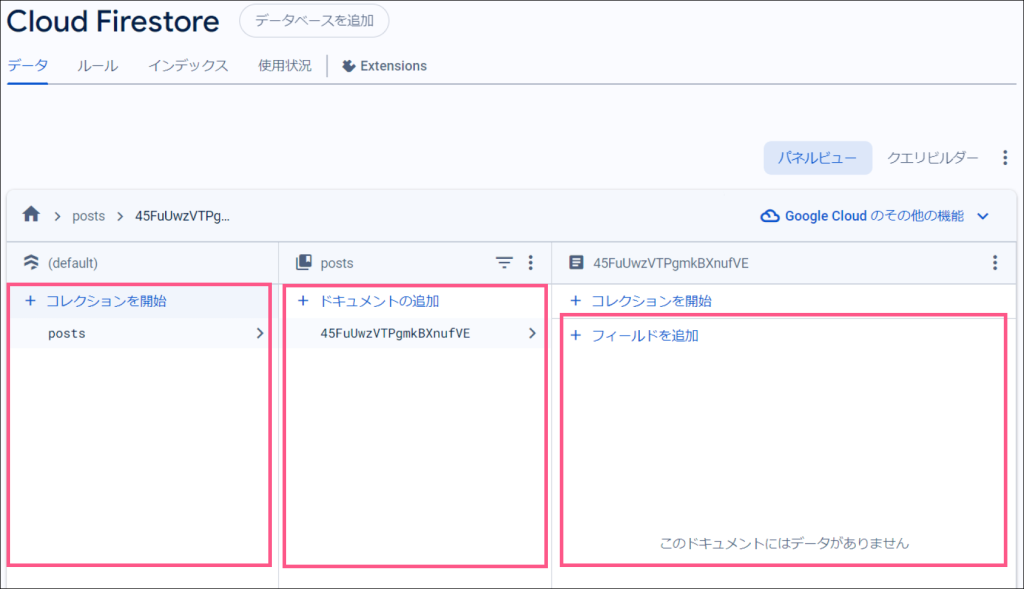Click the (default) database icon
This screenshot has width=1024, height=589.
pyautogui.click(x=31, y=263)
